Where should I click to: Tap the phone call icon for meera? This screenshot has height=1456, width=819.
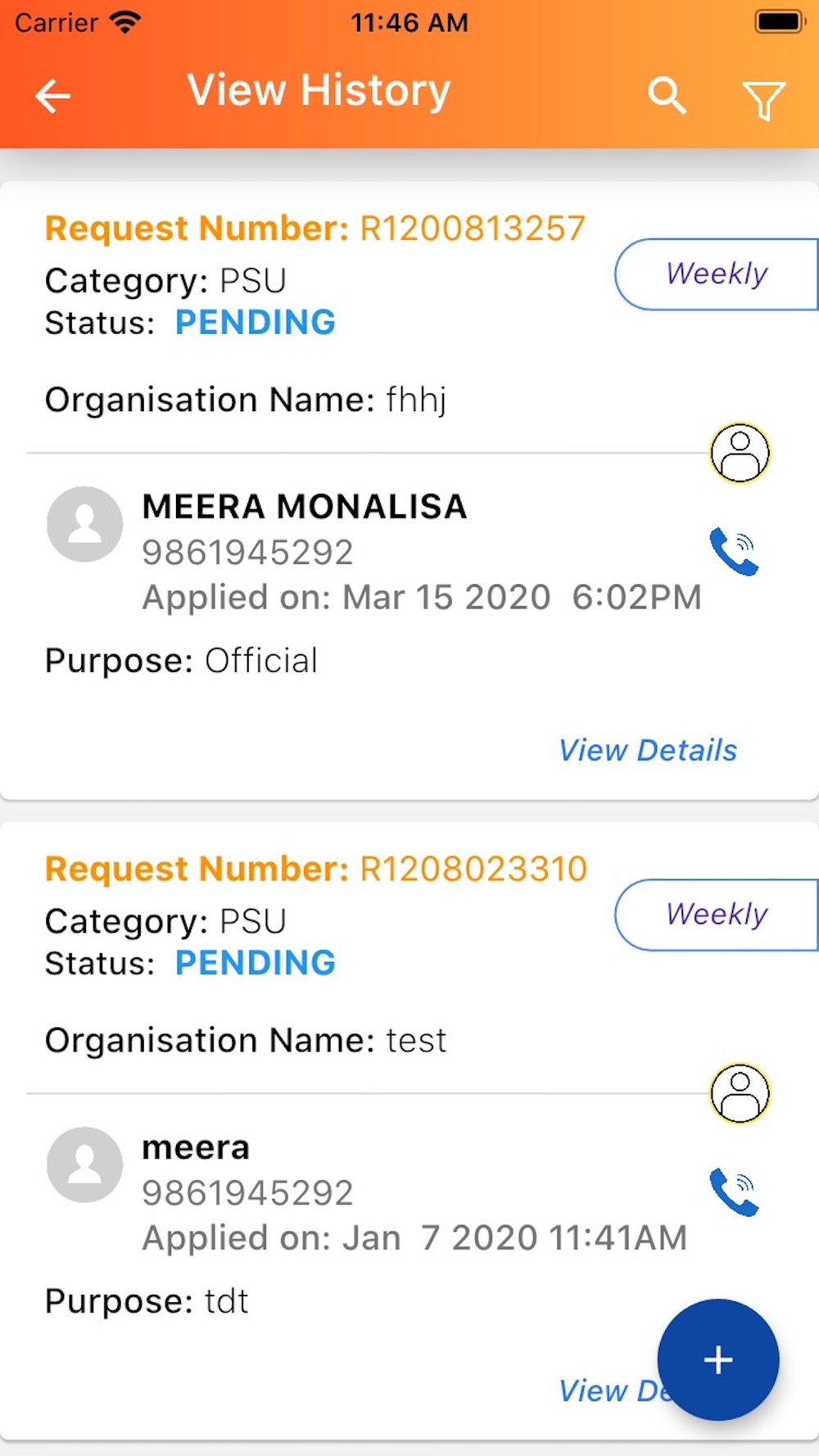pyautogui.click(x=734, y=1192)
